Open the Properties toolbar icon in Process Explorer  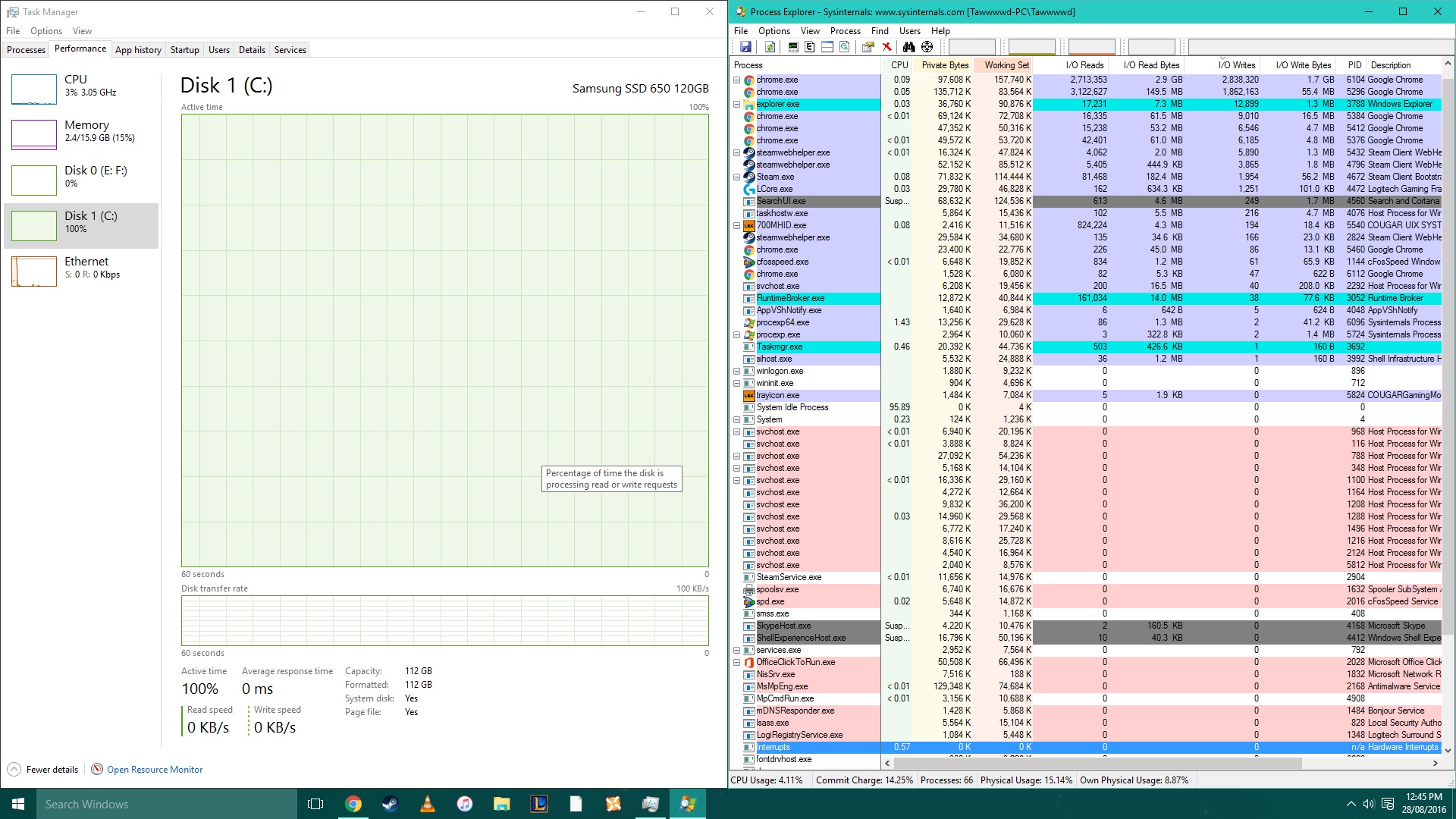click(x=868, y=47)
